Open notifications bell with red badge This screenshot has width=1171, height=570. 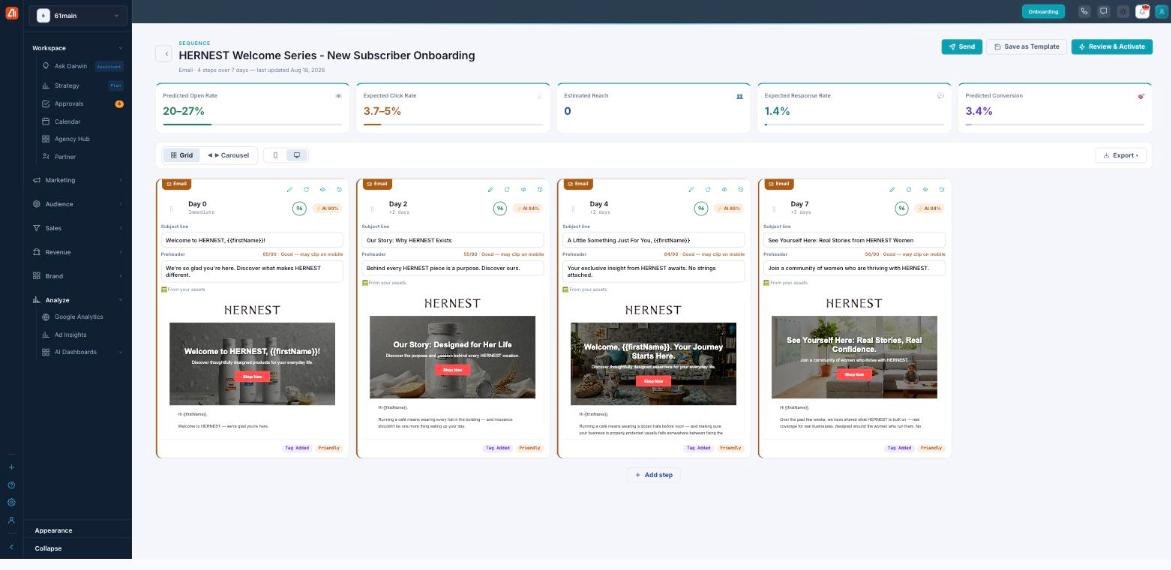(1142, 11)
